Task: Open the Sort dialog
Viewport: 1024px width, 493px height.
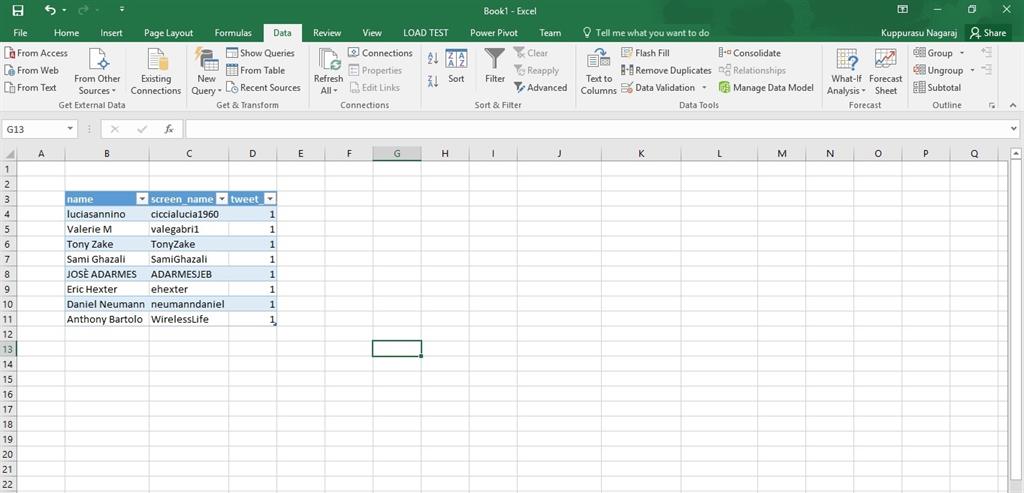Action: point(456,67)
